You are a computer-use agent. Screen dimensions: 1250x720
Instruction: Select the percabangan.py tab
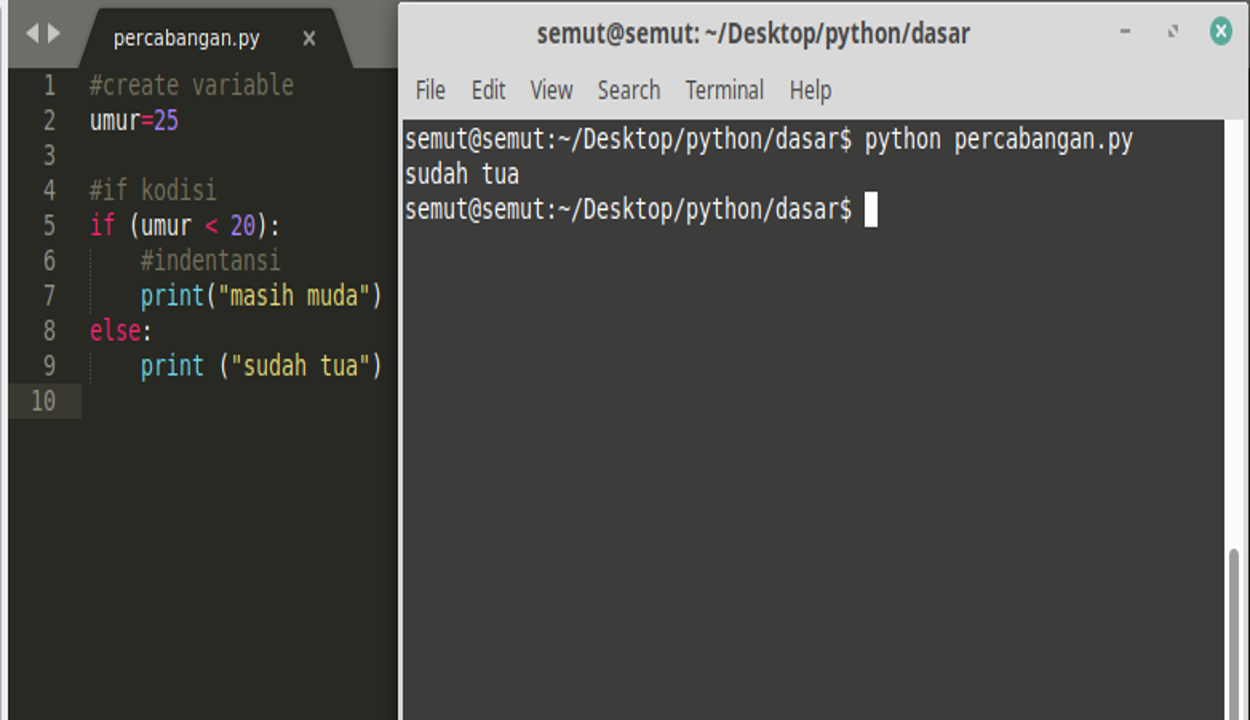coord(186,39)
